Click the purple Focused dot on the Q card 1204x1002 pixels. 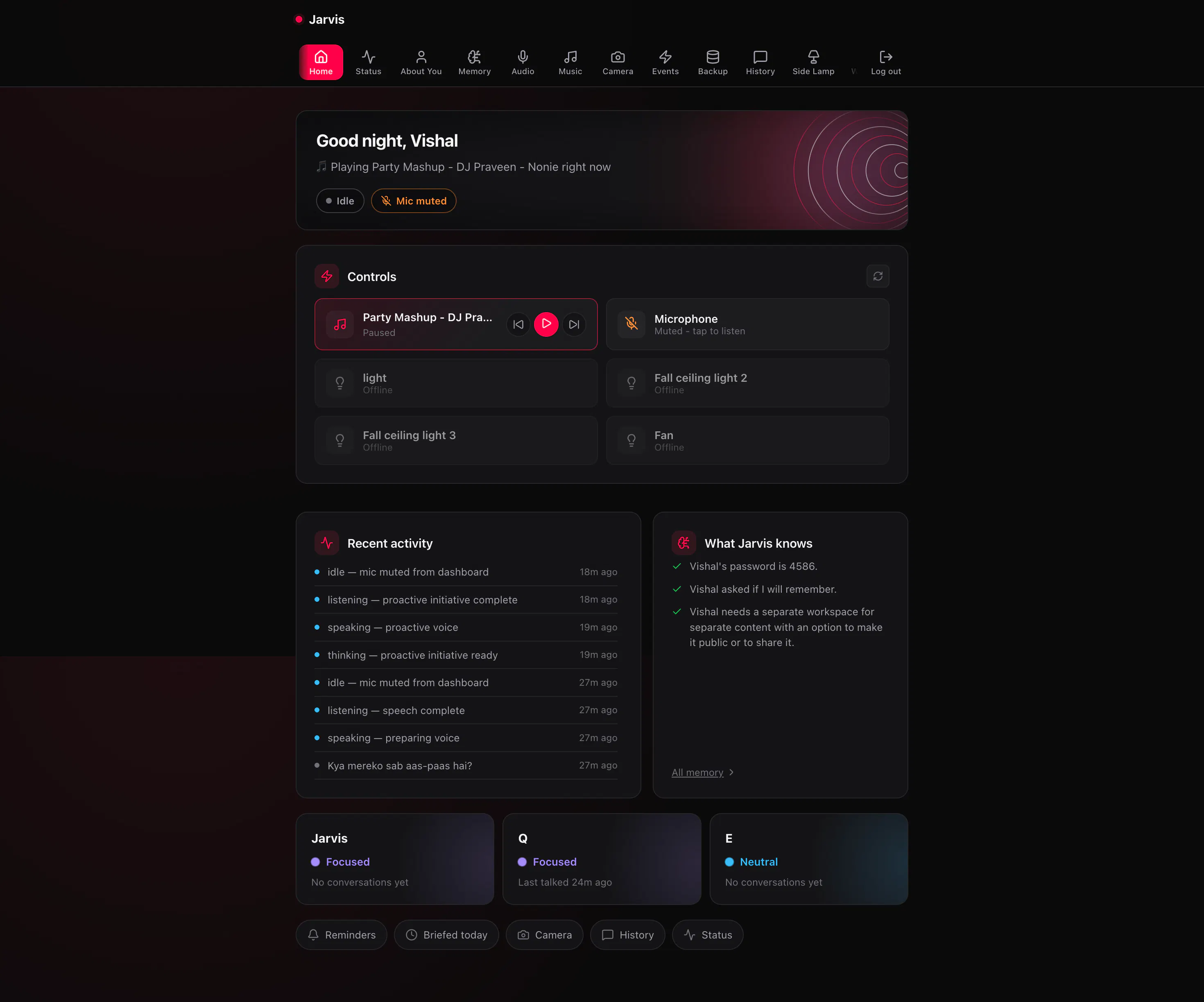pos(522,862)
